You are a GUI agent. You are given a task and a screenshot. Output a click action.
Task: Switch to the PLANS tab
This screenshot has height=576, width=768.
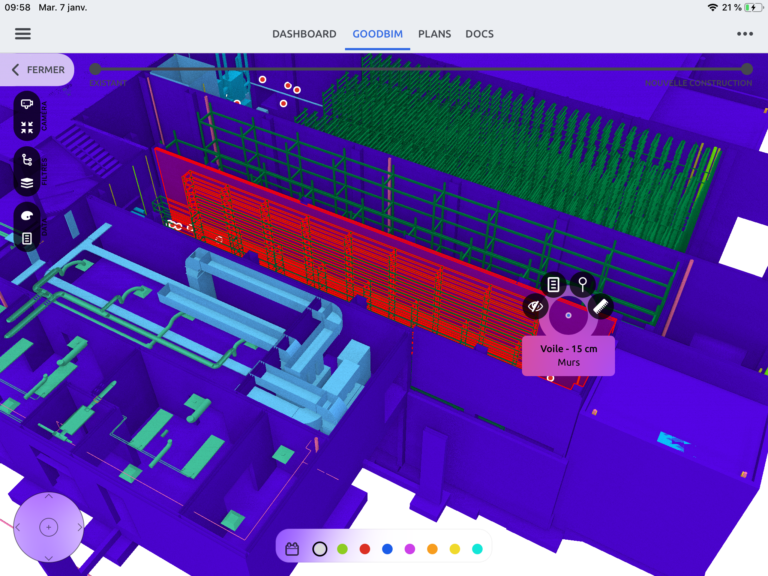point(434,34)
